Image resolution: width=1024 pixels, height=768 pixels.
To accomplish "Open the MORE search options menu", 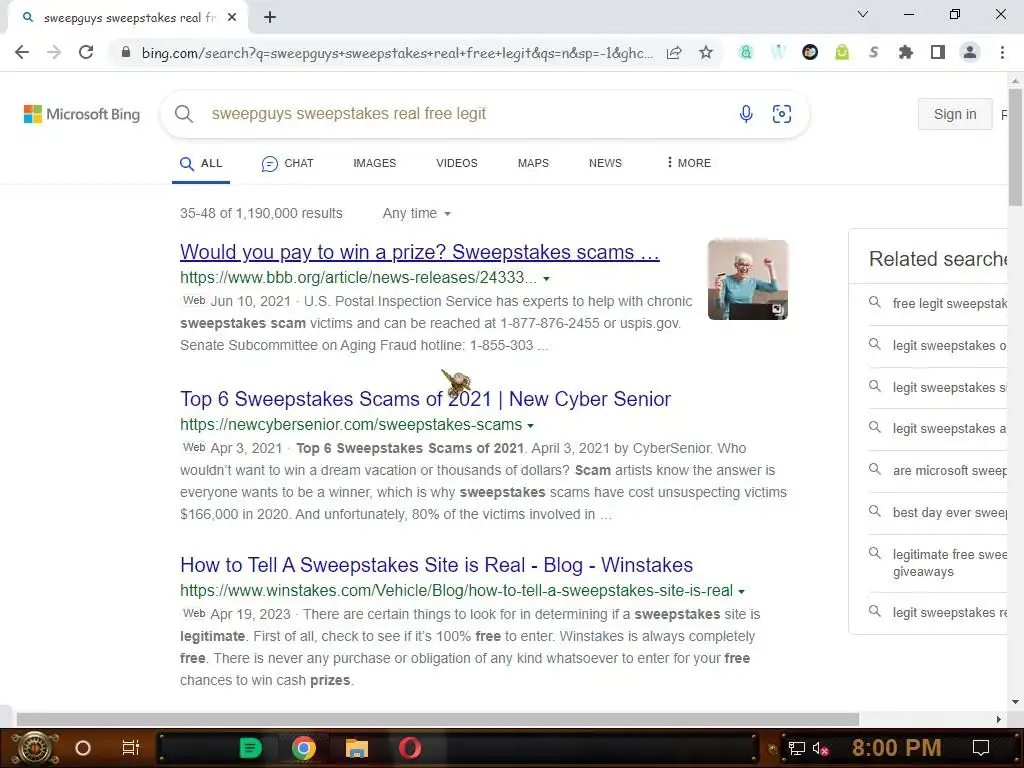I will tap(688, 163).
